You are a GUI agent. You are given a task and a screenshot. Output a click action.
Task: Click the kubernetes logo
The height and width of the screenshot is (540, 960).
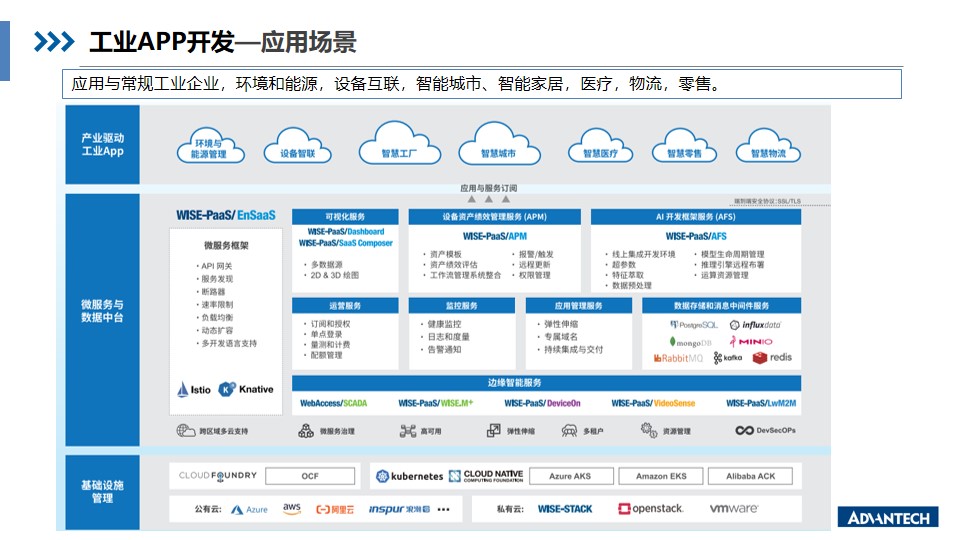(x=410, y=476)
